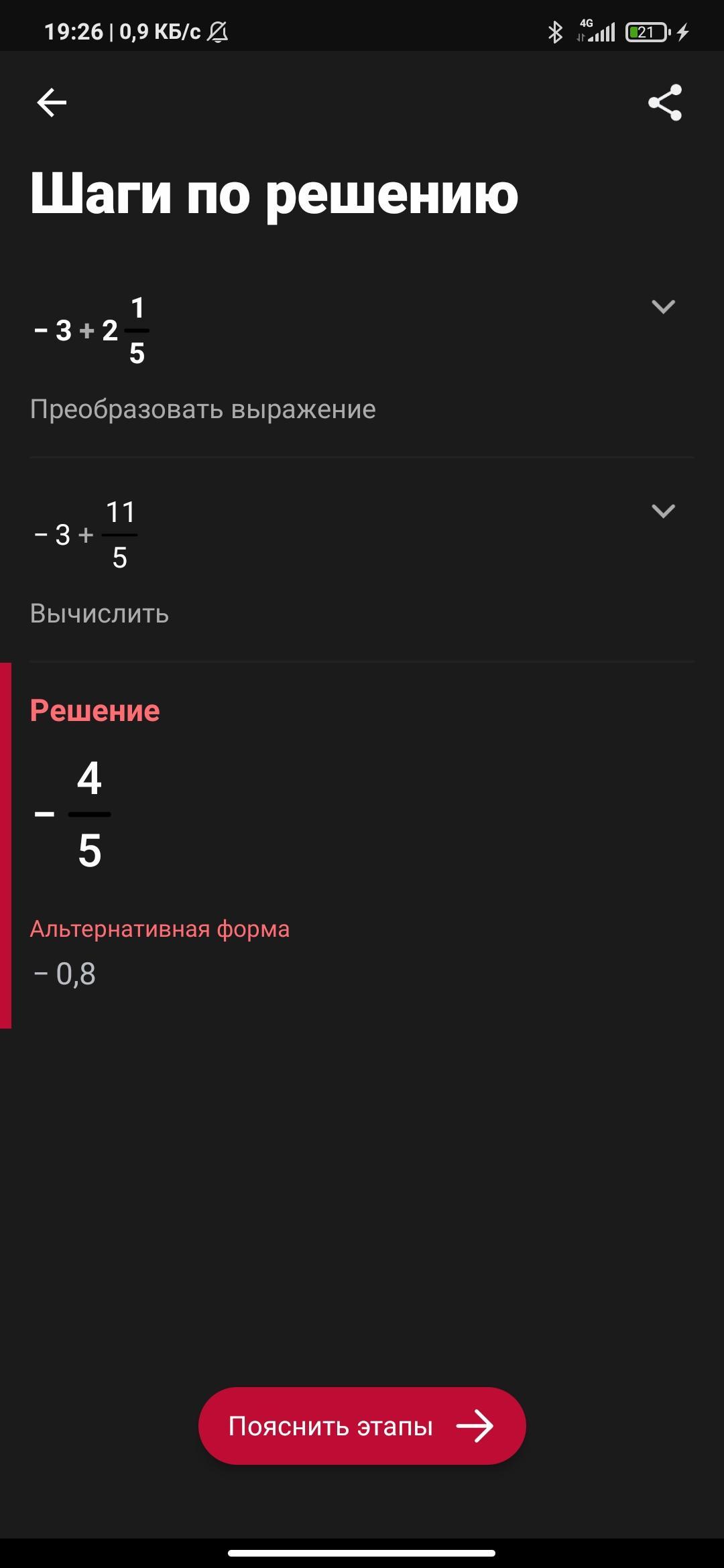This screenshot has height=1568, width=724.
Task: Tap the Решение heading
Action: pyautogui.click(x=95, y=710)
